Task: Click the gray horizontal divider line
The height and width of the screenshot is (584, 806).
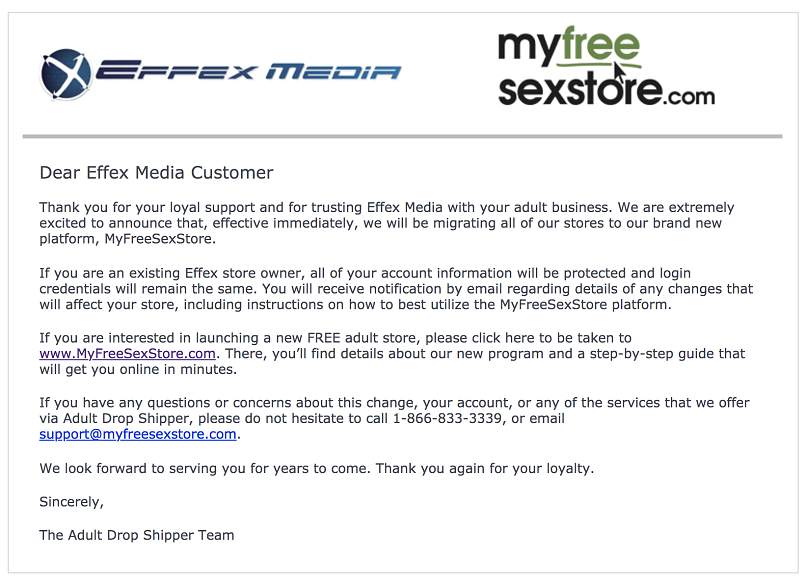Action: pyautogui.click(x=402, y=136)
